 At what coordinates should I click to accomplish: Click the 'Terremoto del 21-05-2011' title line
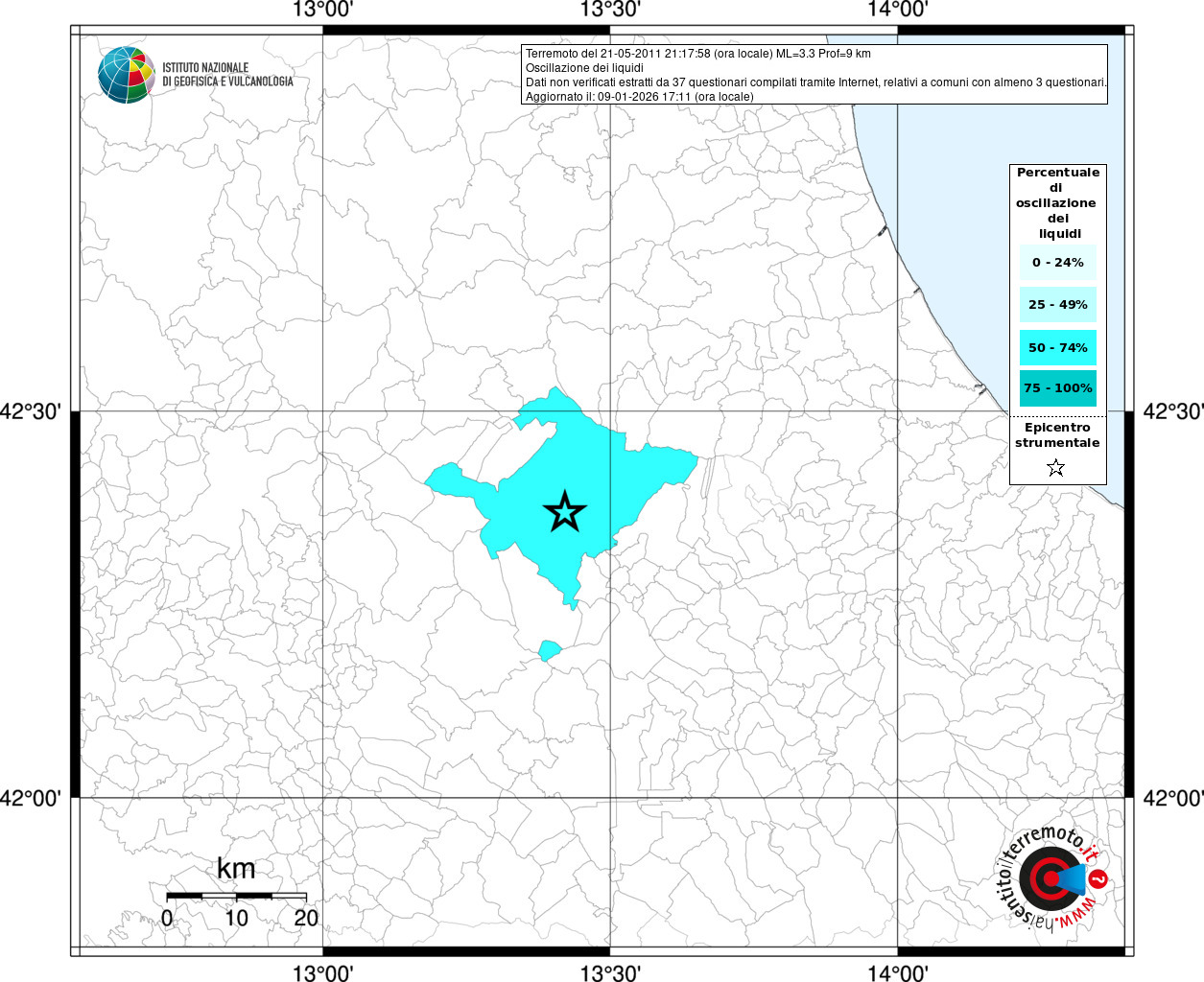698,54
